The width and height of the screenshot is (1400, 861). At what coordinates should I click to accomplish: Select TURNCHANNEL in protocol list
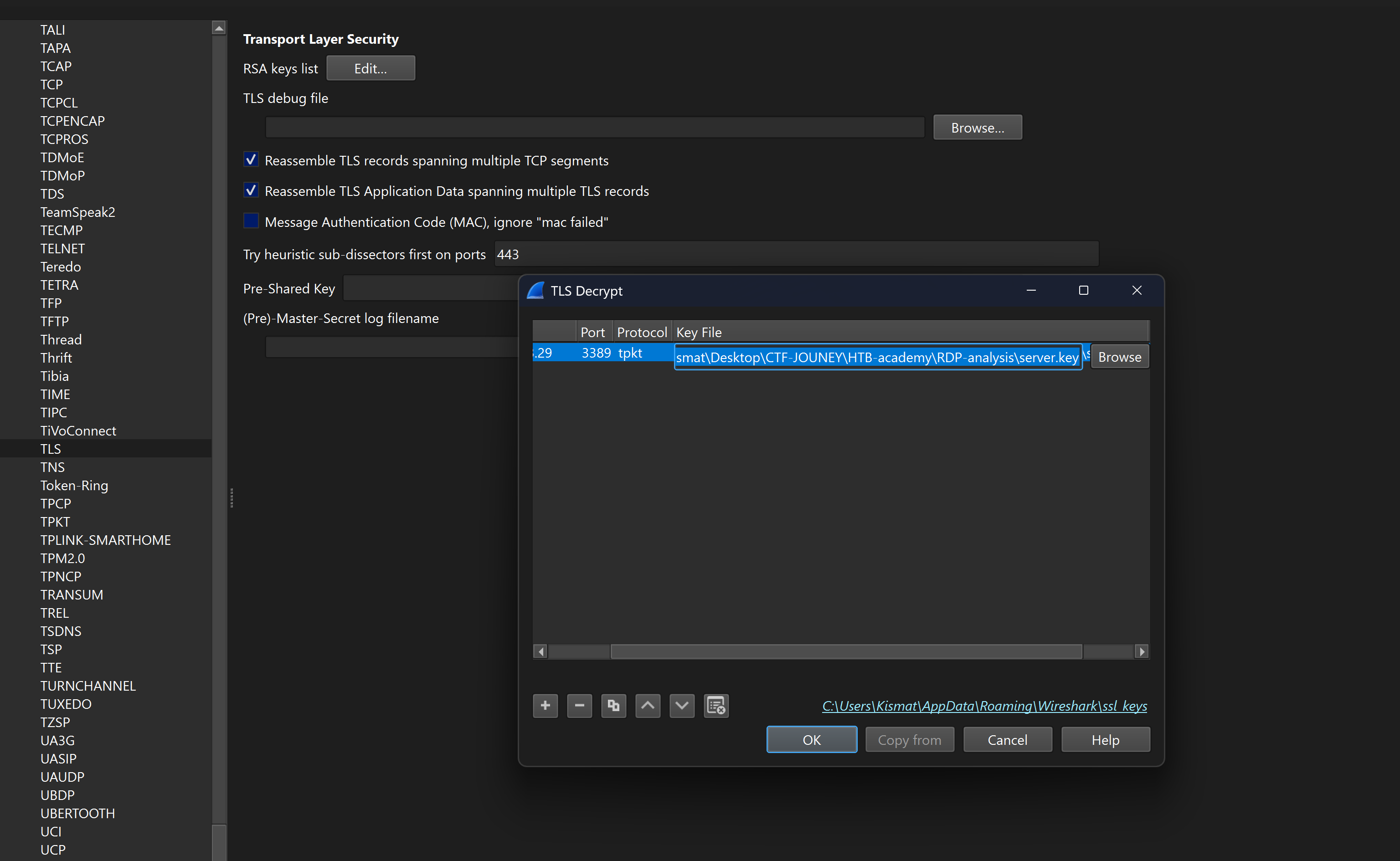[87, 686]
